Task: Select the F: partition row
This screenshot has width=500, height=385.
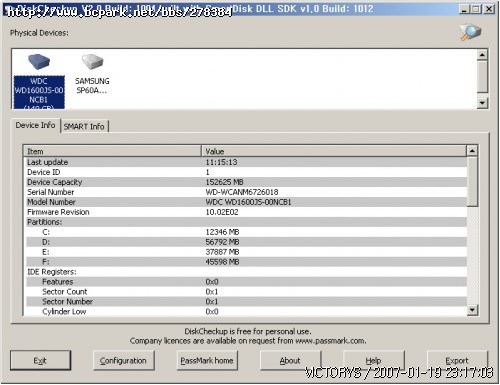Action: pos(247,262)
